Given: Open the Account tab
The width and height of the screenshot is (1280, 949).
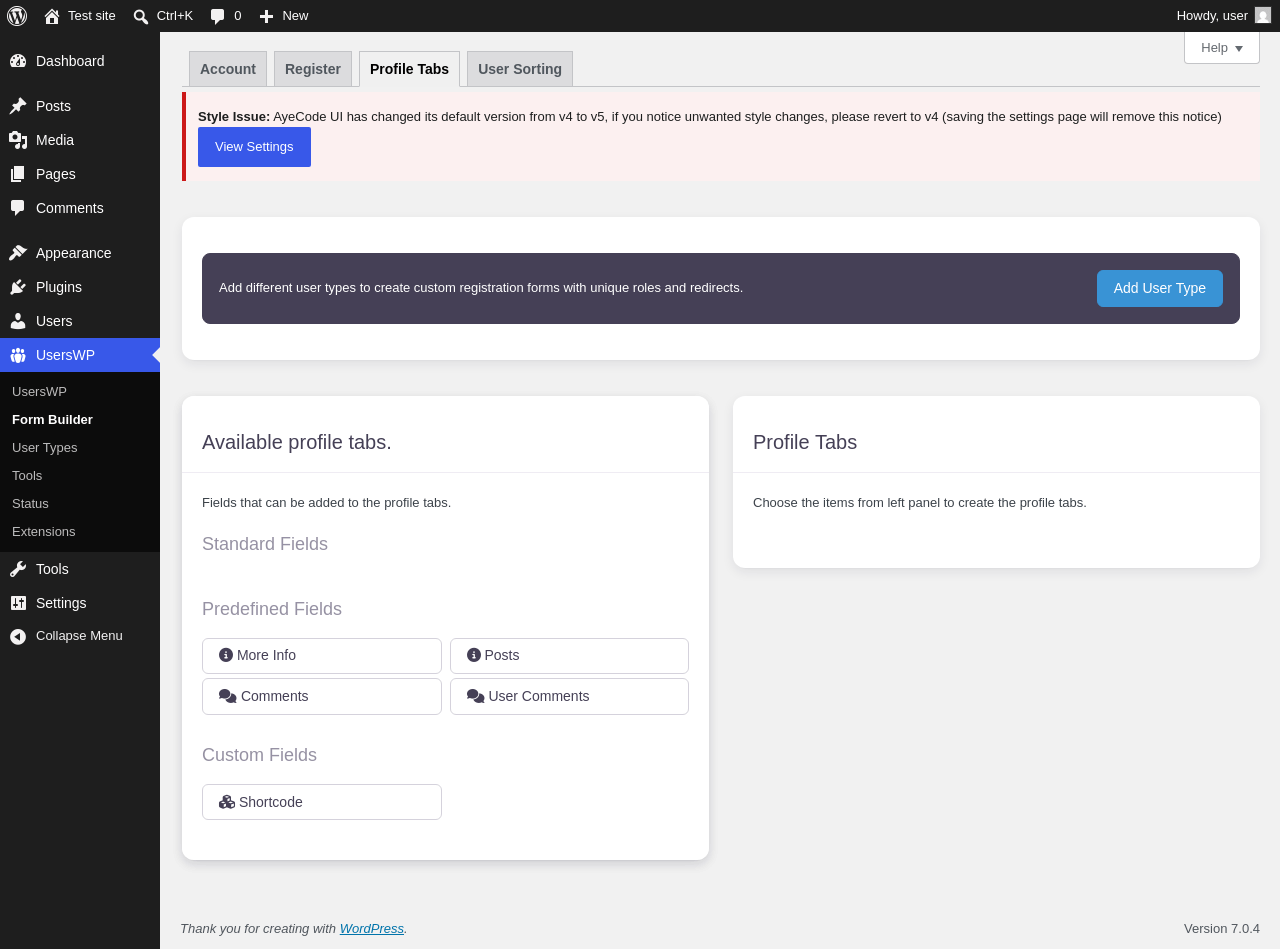Looking at the screenshot, I should (x=228, y=69).
